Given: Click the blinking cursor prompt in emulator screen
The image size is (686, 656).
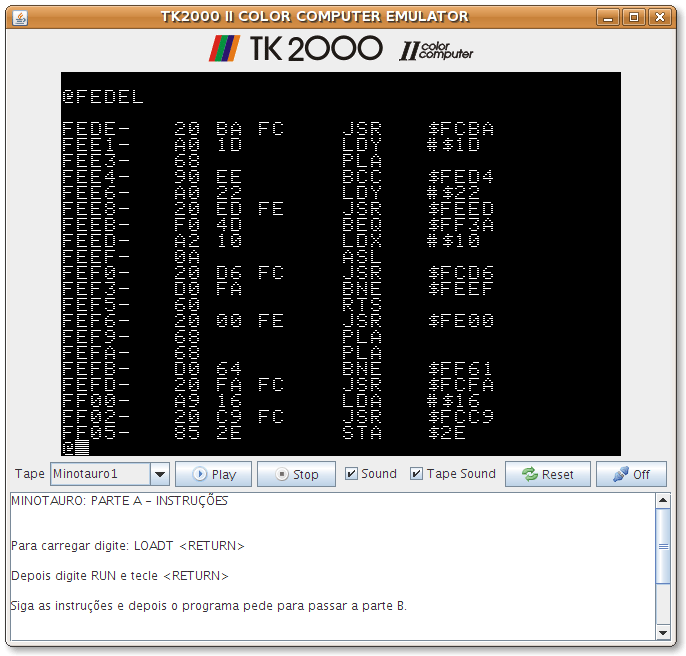Looking at the screenshot, I should tap(83, 448).
